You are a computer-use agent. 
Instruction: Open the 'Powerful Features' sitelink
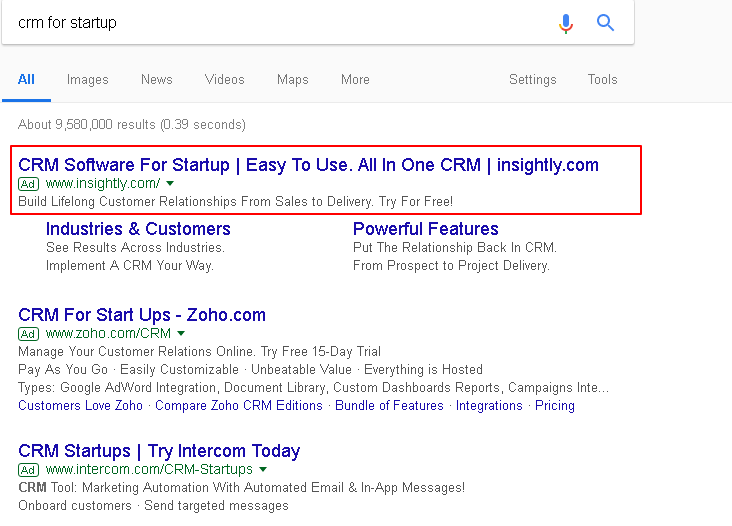pyautogui.click(x=426, y=229)
